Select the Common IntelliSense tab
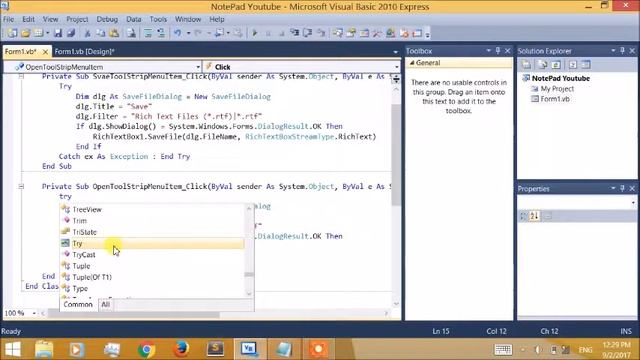 [x=78, y=304]
